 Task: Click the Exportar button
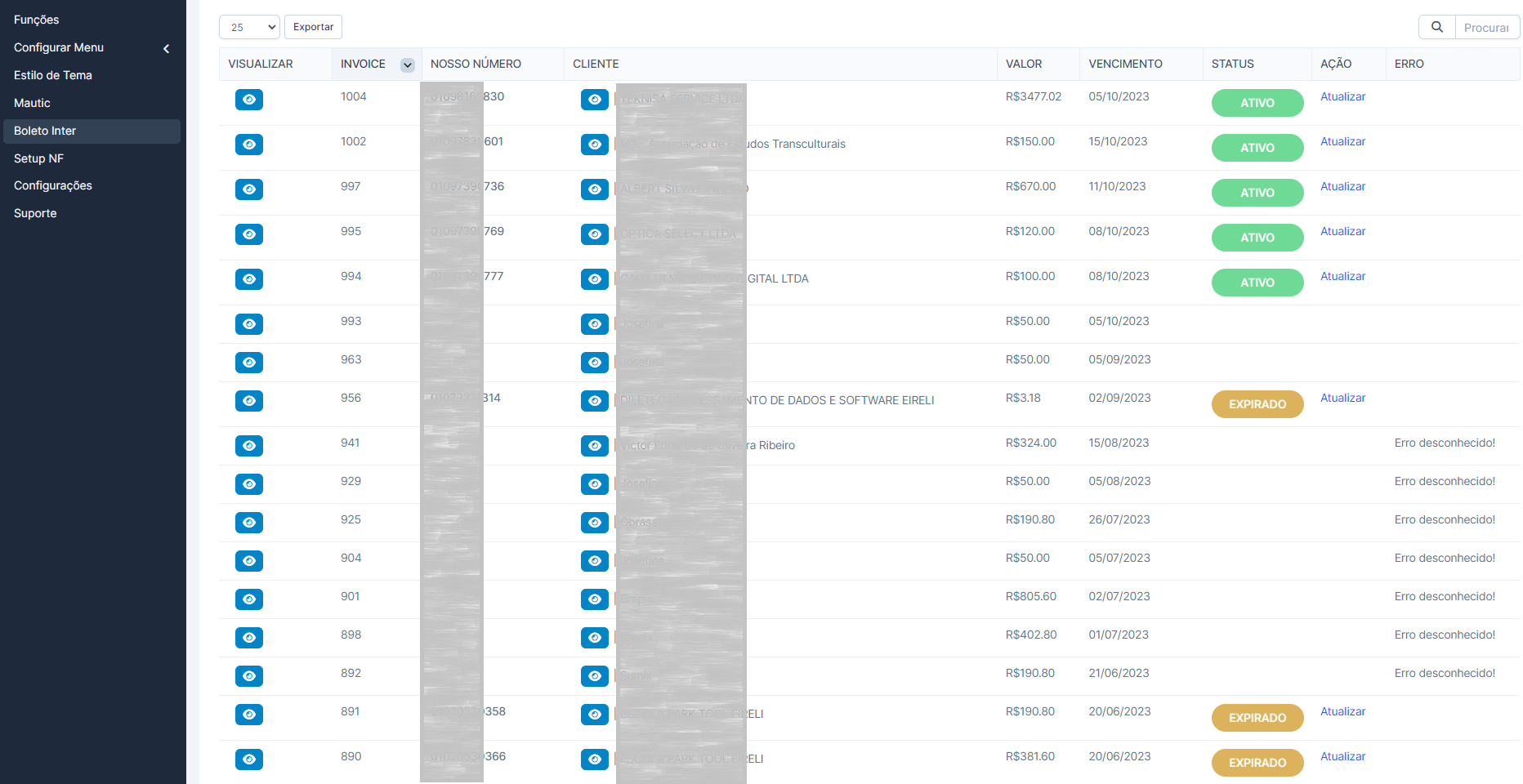pyautogui.click(x=313, y=27)
